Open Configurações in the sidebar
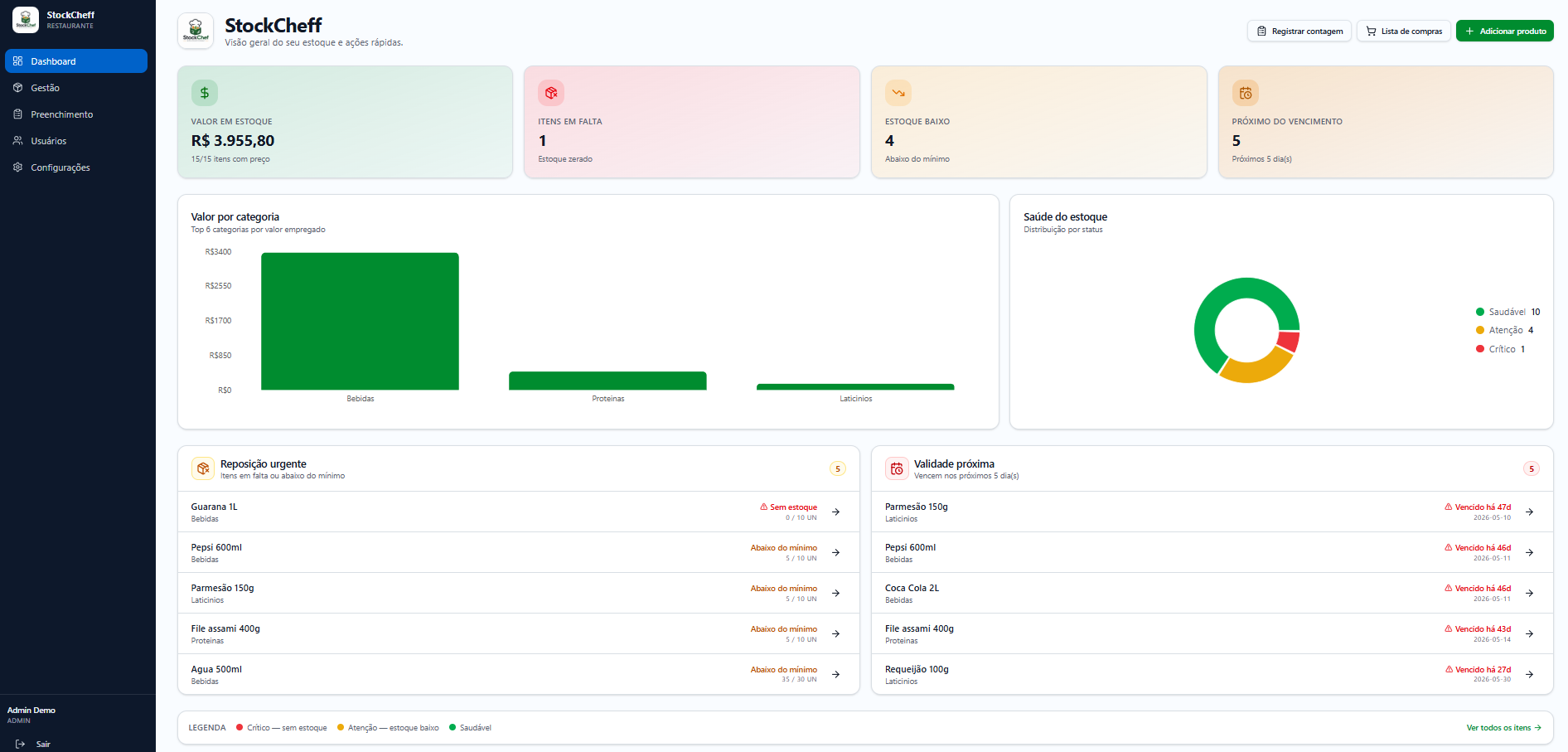The image size is (1568, 752). [x=76, y=167]
